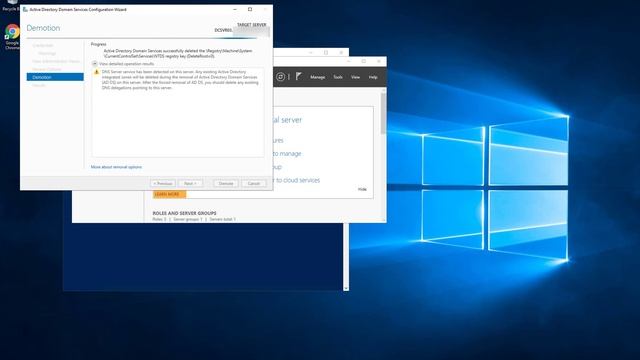The width and height of the screenshot is (640, 360).
Task: Click the Next button in the wizard
Action: [x=190, y=184]
